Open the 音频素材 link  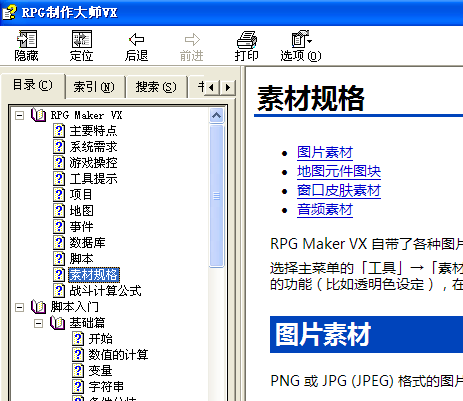(325, 210)
